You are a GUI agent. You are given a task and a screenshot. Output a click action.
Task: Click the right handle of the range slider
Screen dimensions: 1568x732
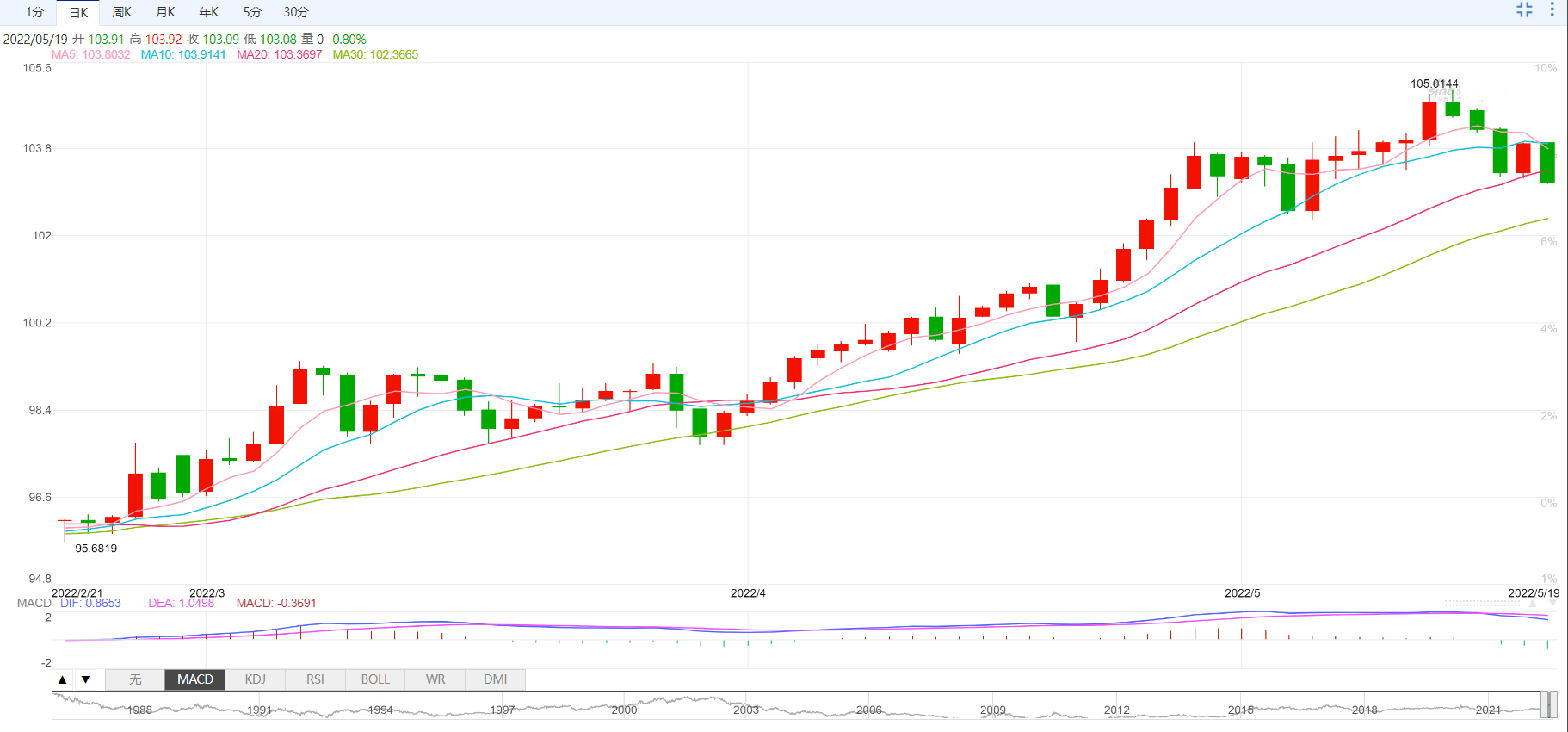click(x=1553, y=704)
